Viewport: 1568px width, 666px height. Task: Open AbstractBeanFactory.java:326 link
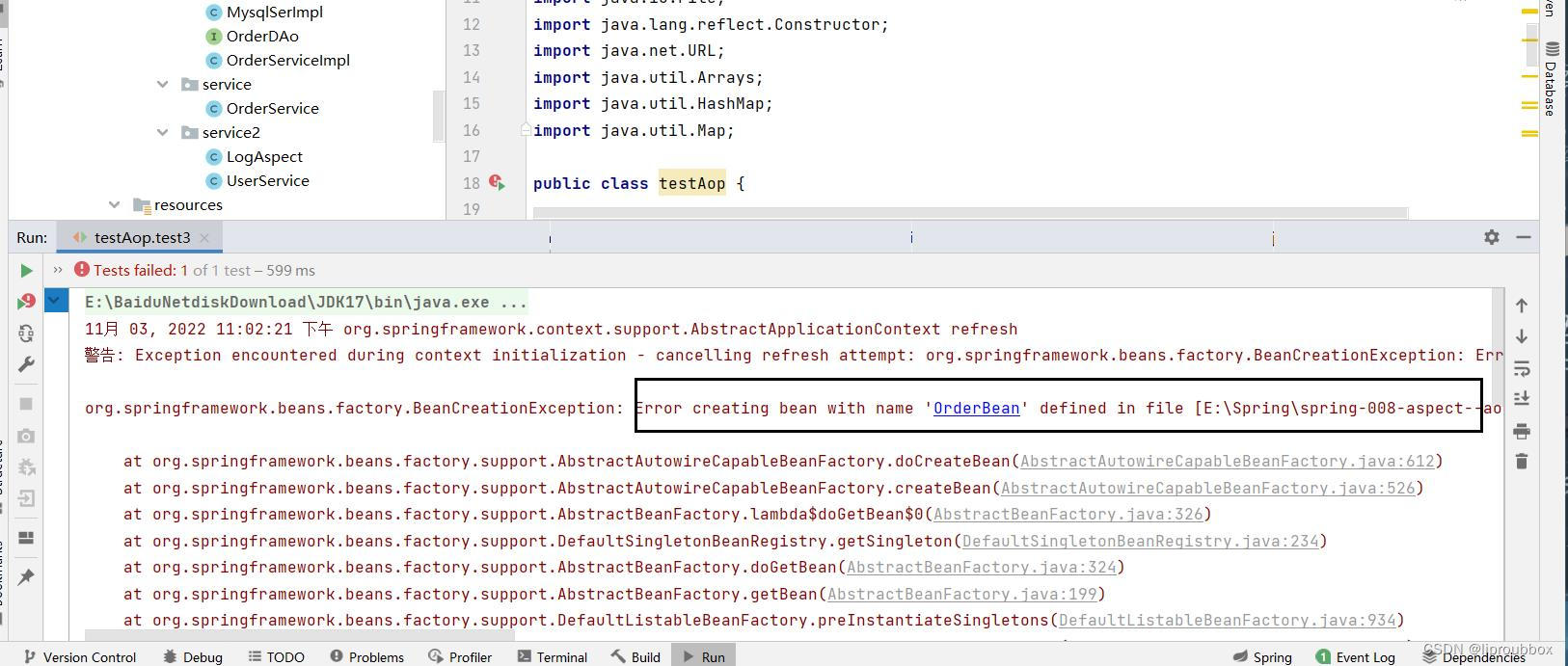click(x=1068, y=514)
